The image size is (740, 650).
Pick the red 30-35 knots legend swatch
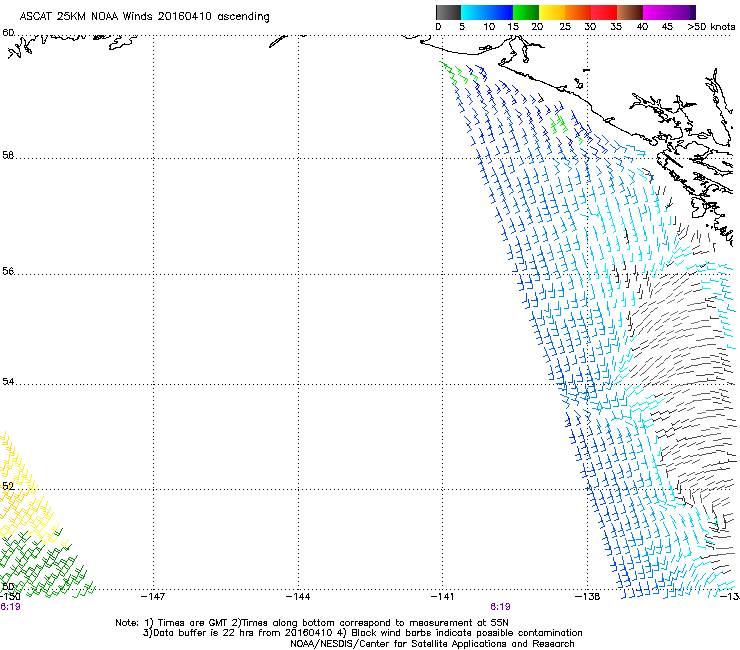pos(604,12)
